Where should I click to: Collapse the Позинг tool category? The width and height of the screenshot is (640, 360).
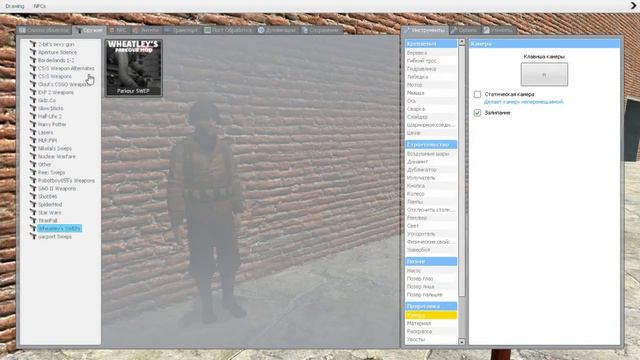coord(431,261)
